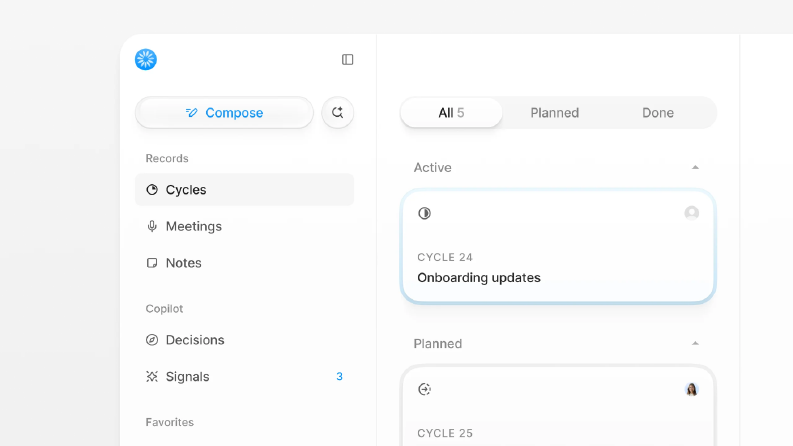The image size is (793, 446).
Task: Click half-filled status icon on Cycle 24
Action: coord(424,213)
